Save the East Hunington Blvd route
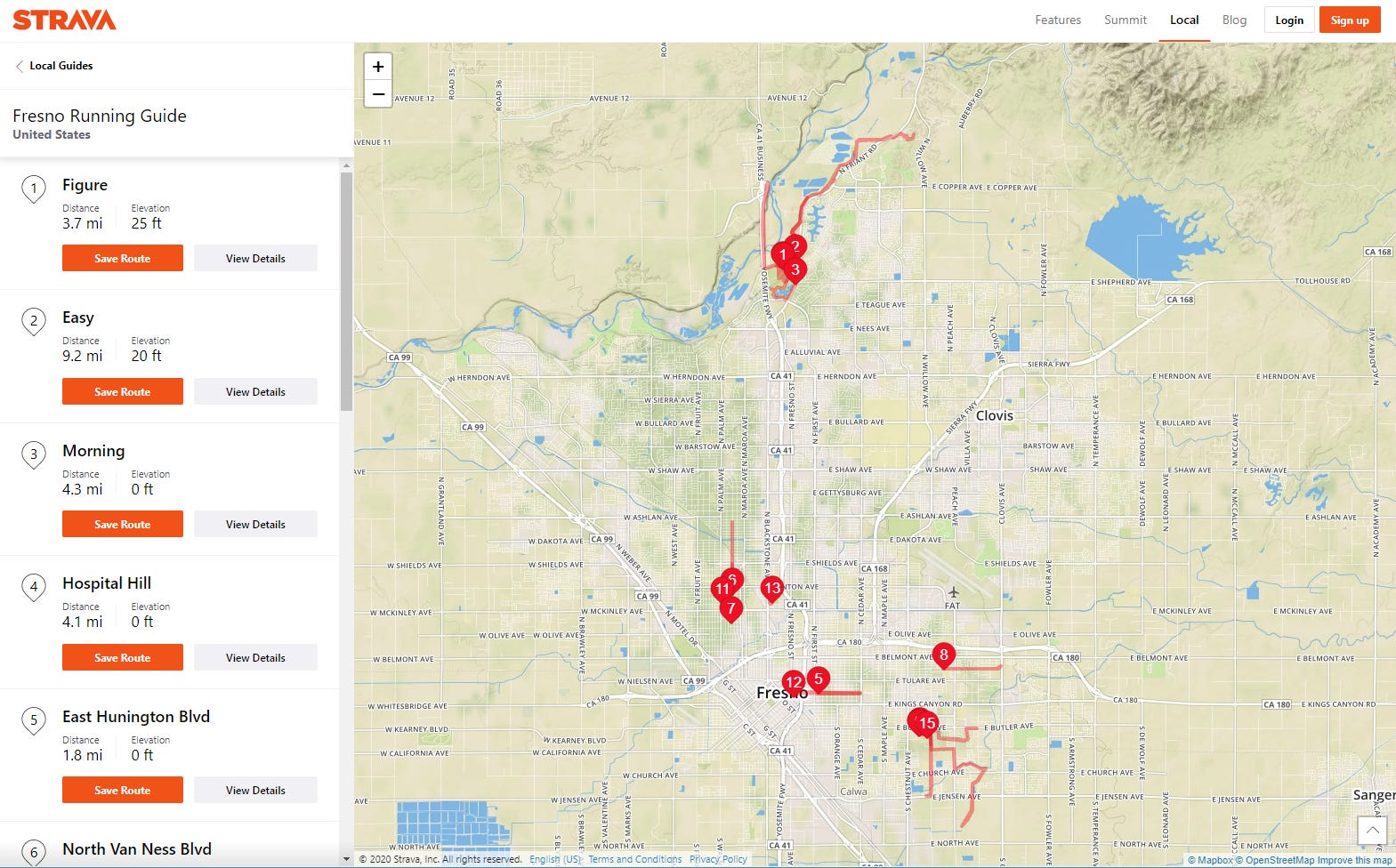The width and height of the screenshot is (1396, 868). (x=123, y=790)
